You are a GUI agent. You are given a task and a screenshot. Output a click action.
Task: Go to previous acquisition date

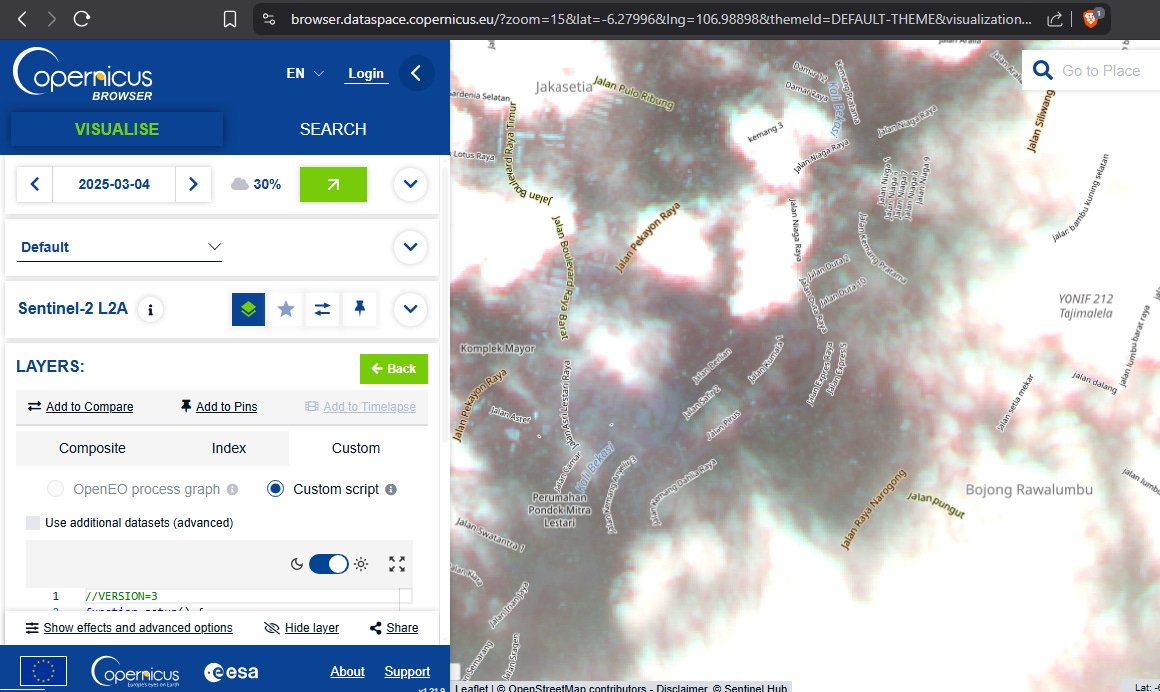point(35,184)
